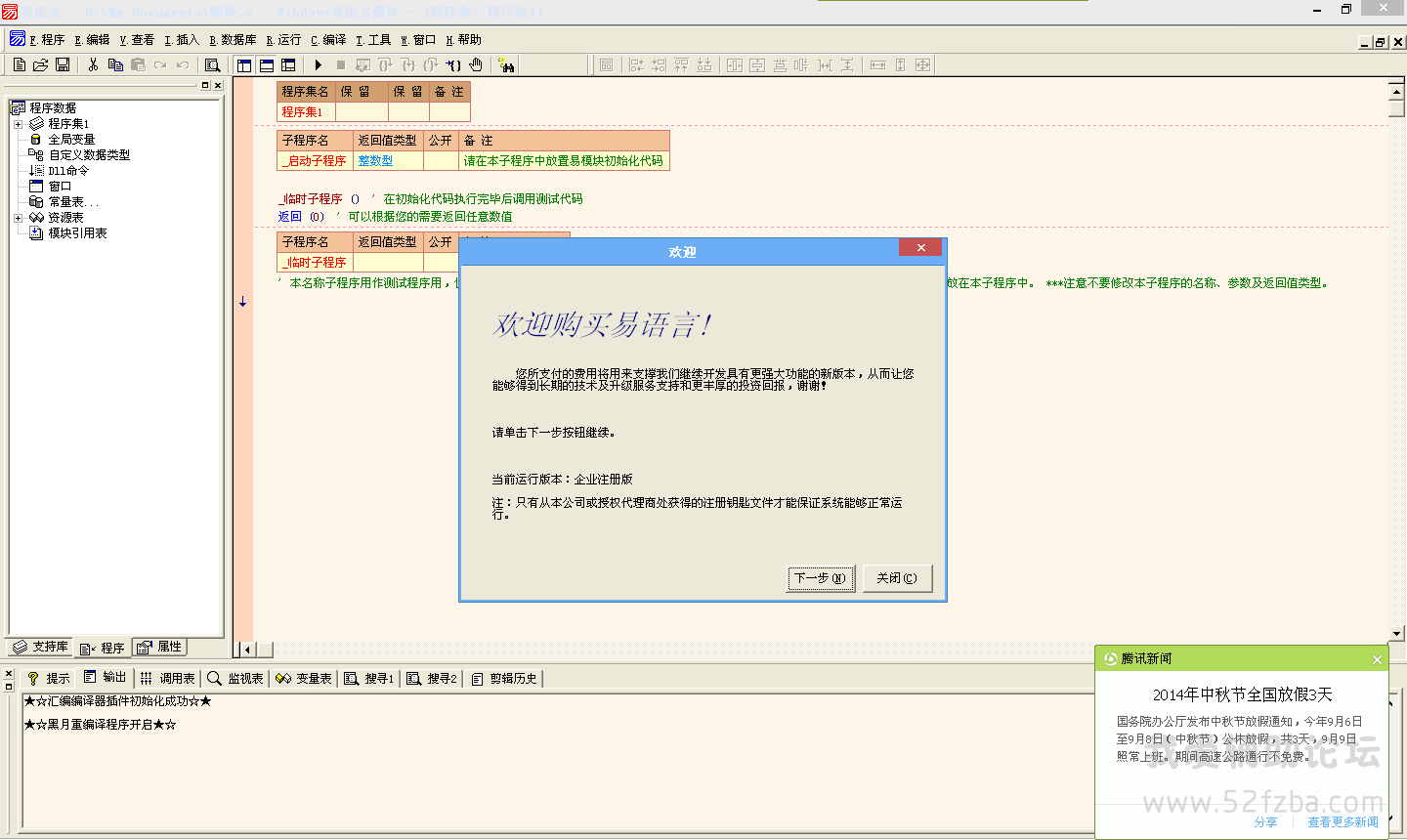Open the 工具 menu

click(x=373, y=40)
